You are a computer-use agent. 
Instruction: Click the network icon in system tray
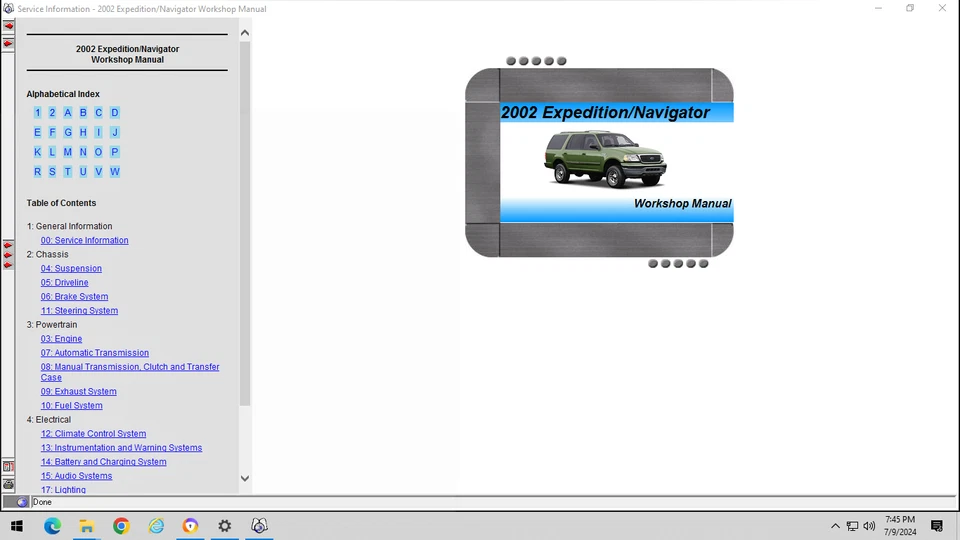tap(852, 526)
